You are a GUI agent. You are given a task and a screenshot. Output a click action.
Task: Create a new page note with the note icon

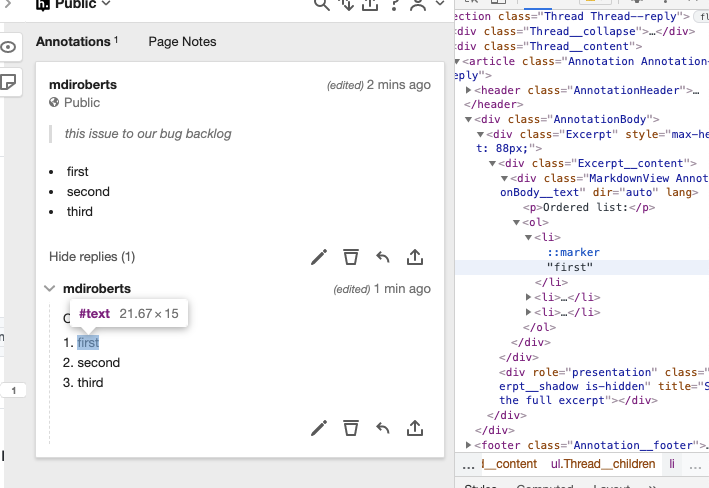tap(8, 82)
